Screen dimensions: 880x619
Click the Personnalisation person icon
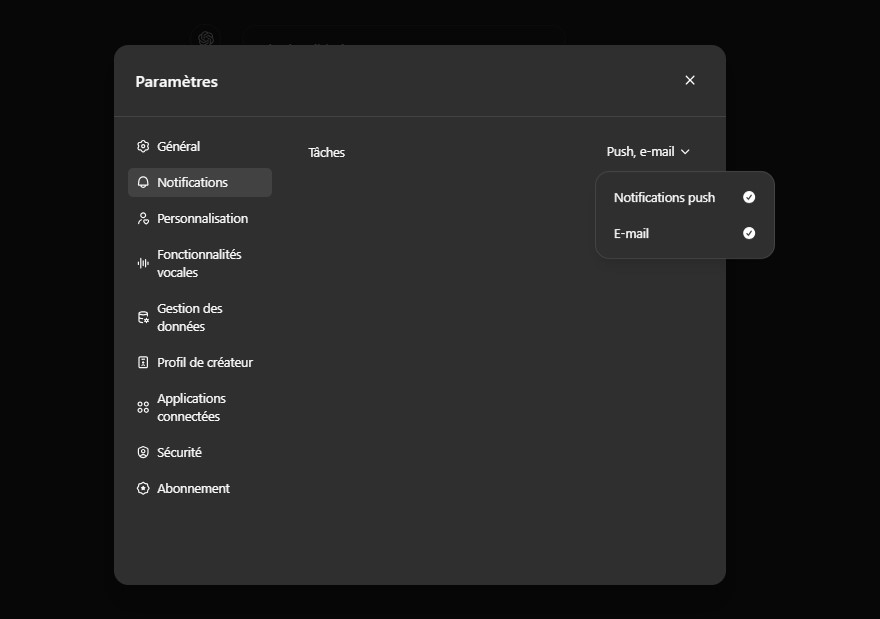click(143, 218)
